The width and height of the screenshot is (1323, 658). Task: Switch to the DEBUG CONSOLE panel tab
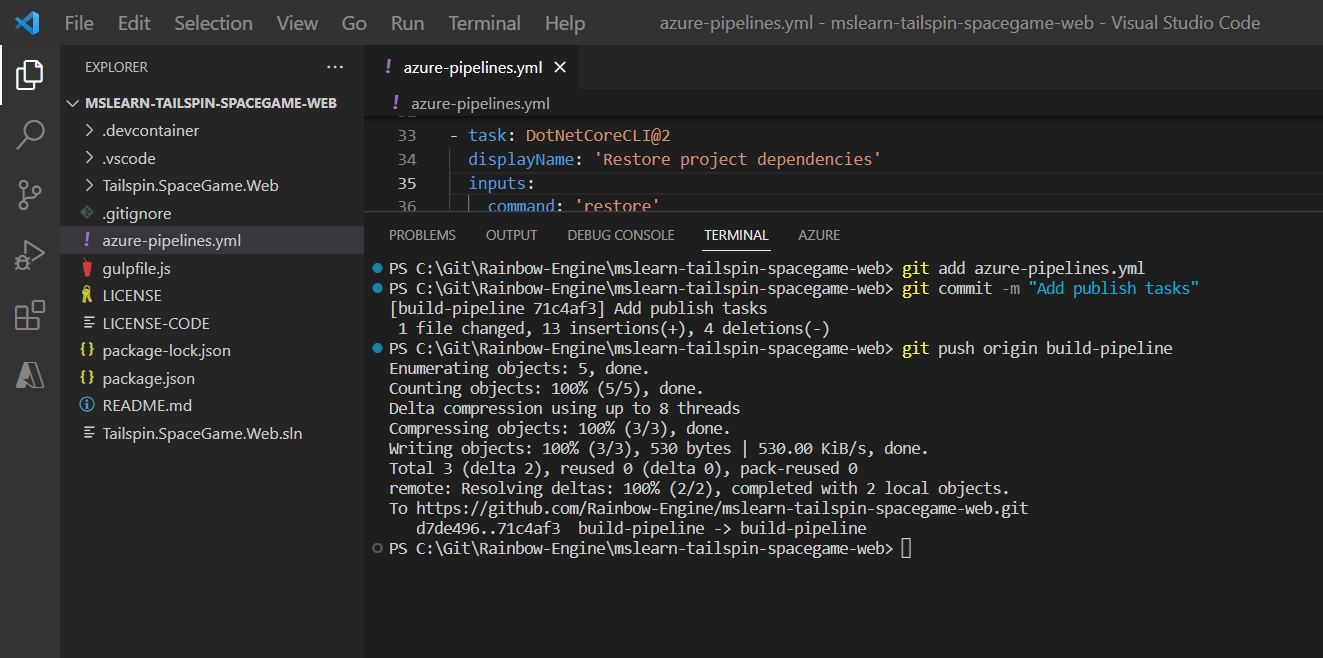621,235
